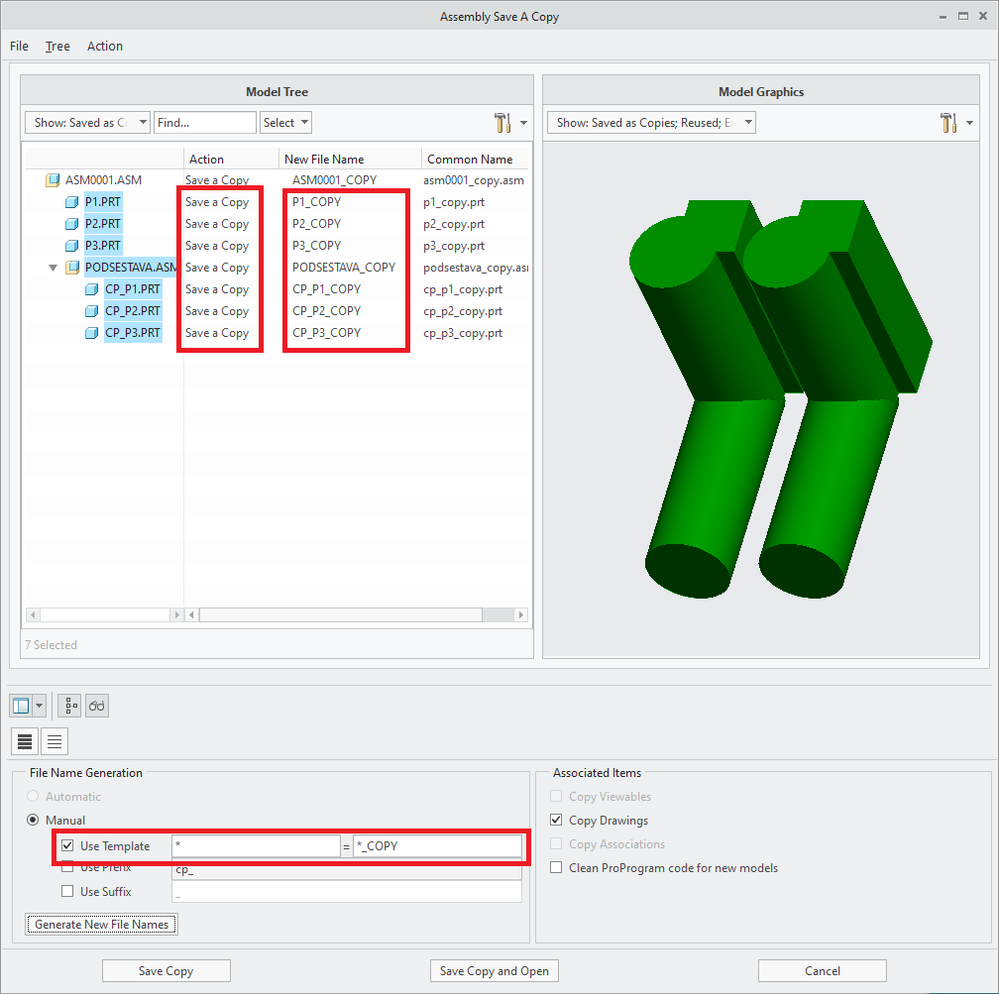Open Model Tree Show filter dropdown

click(88, 123)
